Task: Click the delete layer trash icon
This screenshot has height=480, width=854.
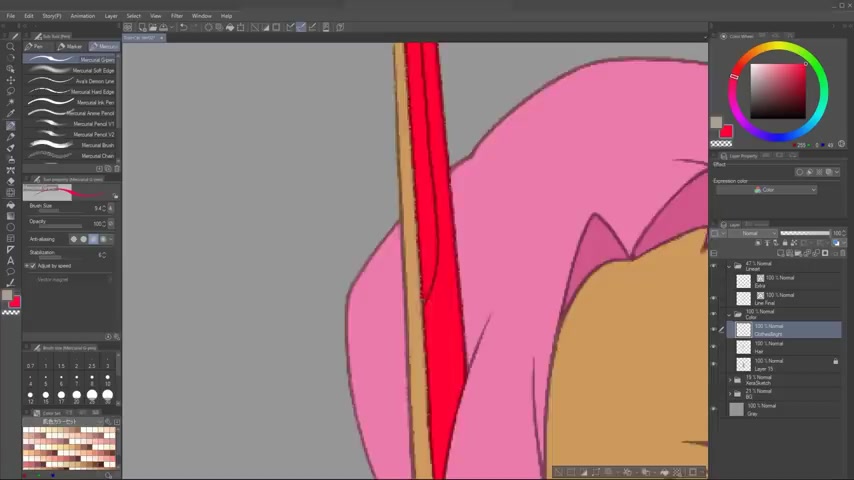Action: point(843,253)
